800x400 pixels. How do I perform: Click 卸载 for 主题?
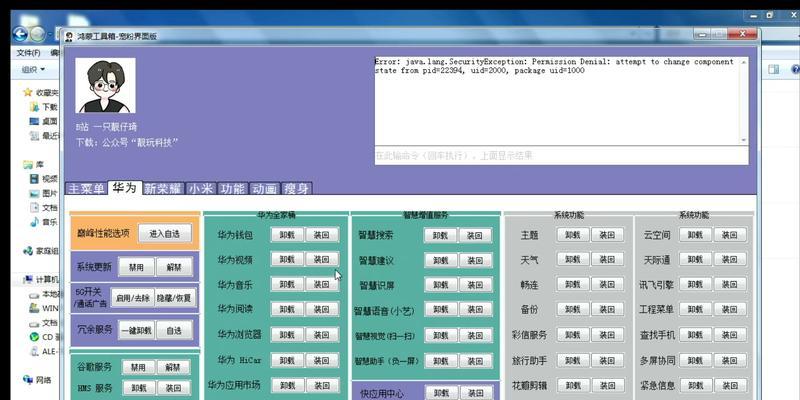pyautogui.click(x=573, y=235)
